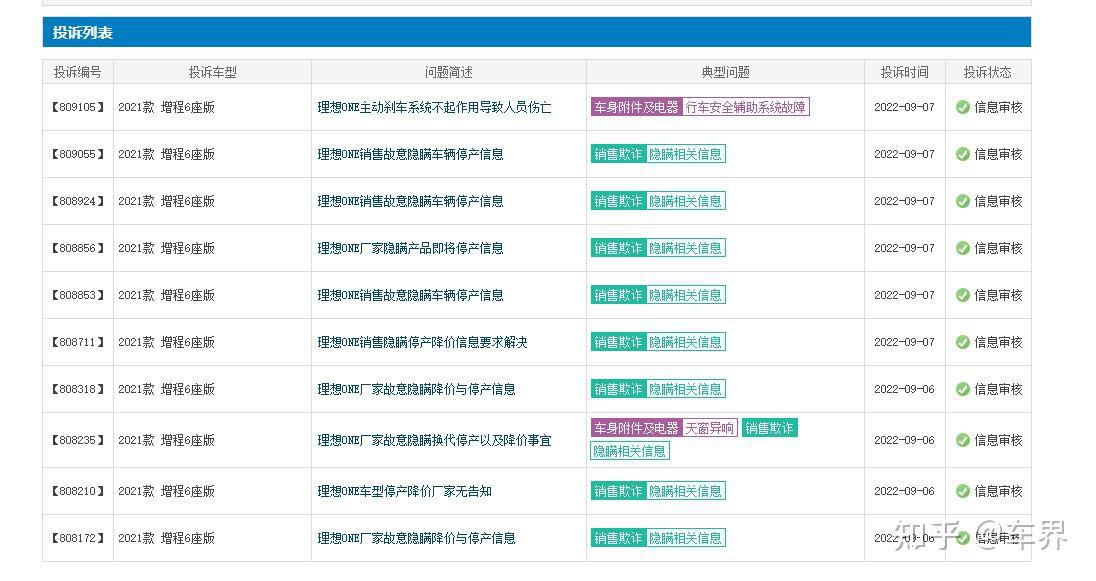Click green check icon for complaint 808235
The width and height of the screenshot is (1096, 581).
point(962,440)
